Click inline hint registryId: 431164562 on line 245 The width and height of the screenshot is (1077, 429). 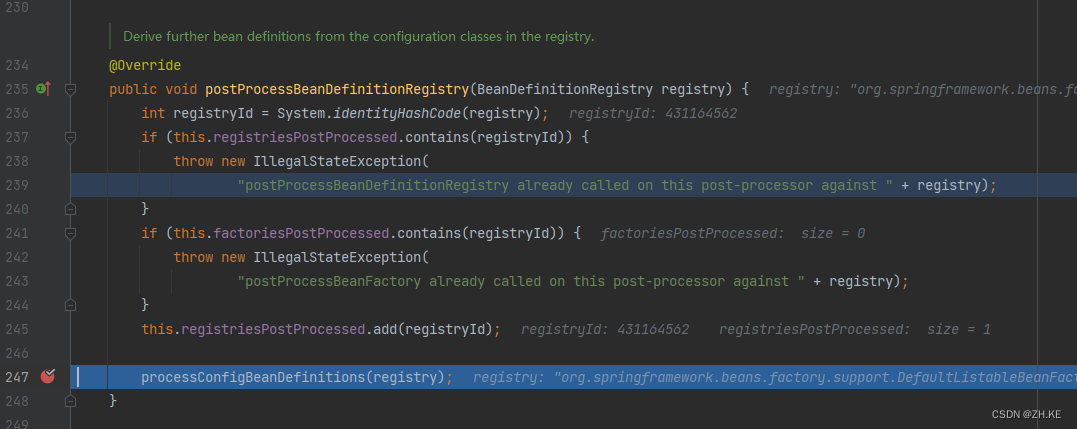point(605,329)
